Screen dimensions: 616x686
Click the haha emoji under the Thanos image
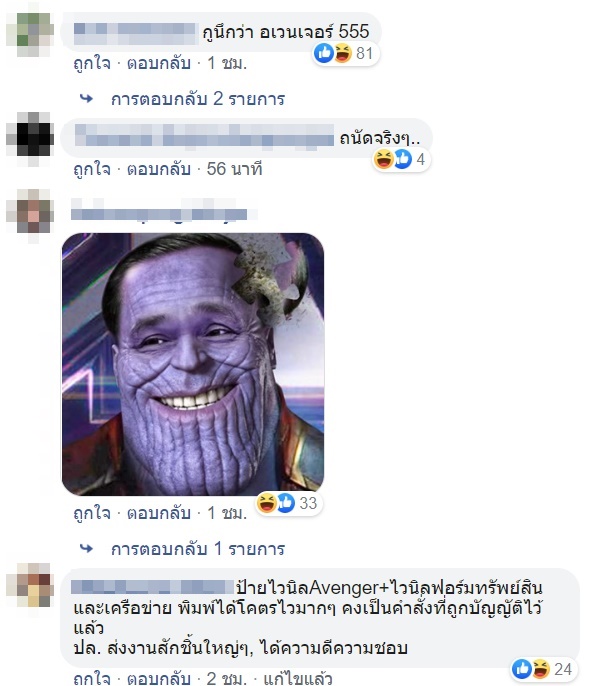coord(266,503)
